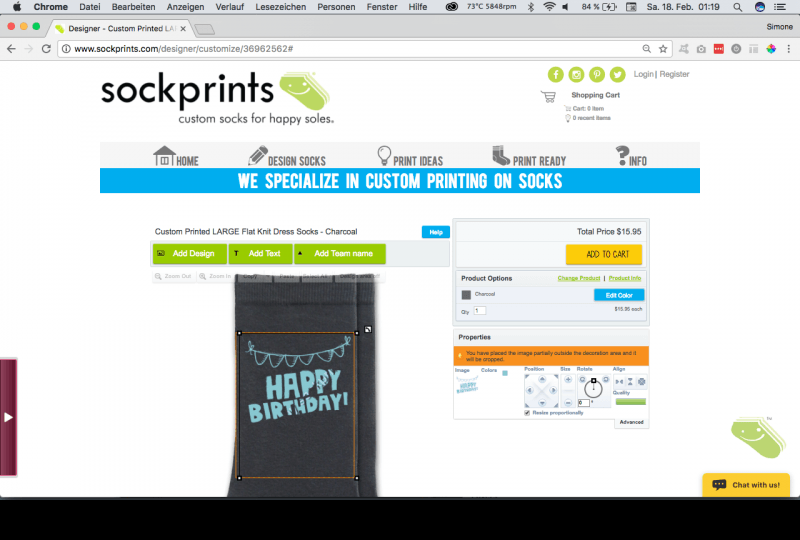Open the Pinterest social icon
Viewport: 800px width, 540px height.
597,75
